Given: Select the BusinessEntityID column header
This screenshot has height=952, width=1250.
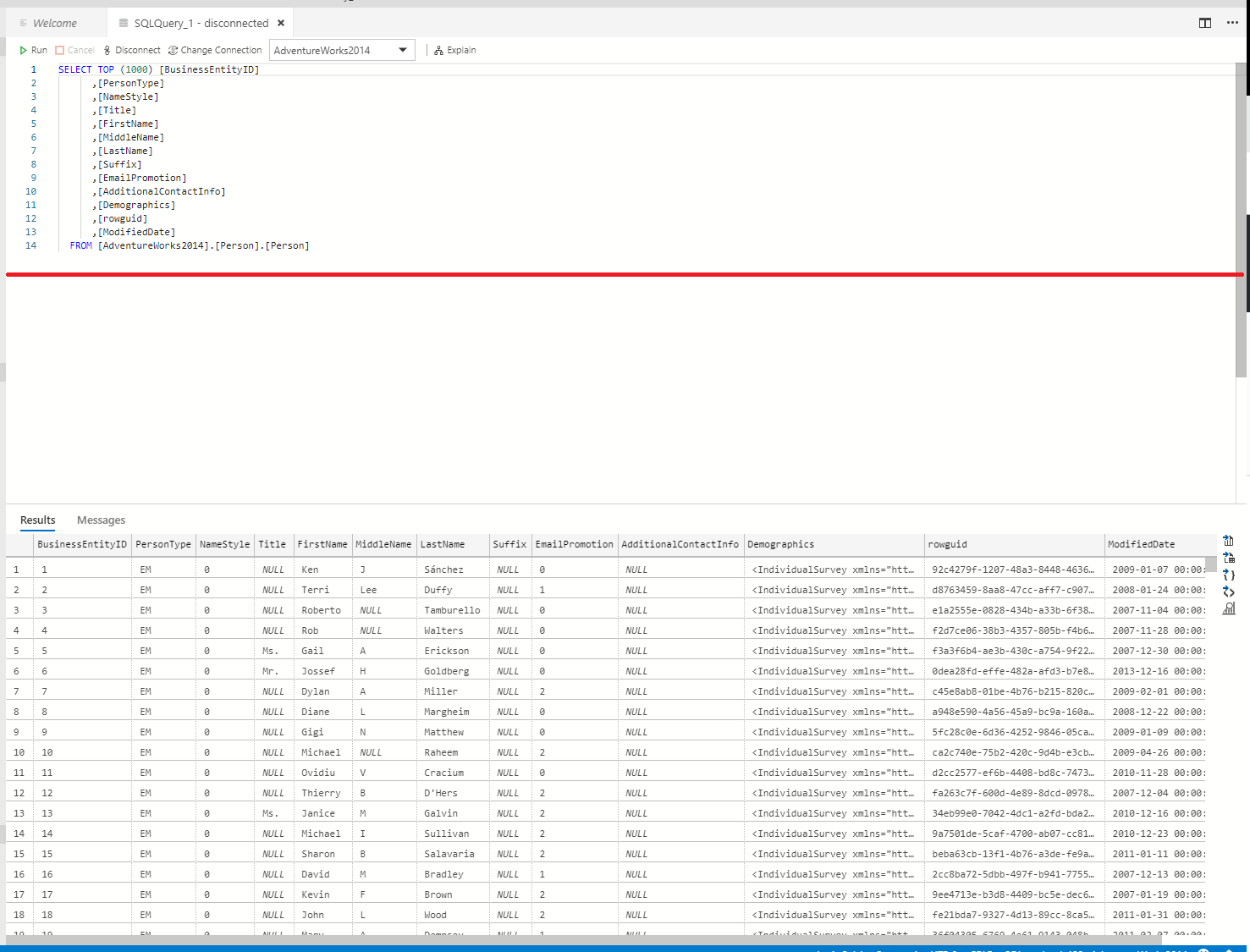Looking at the screenshot, I should [x=82, y=544].
